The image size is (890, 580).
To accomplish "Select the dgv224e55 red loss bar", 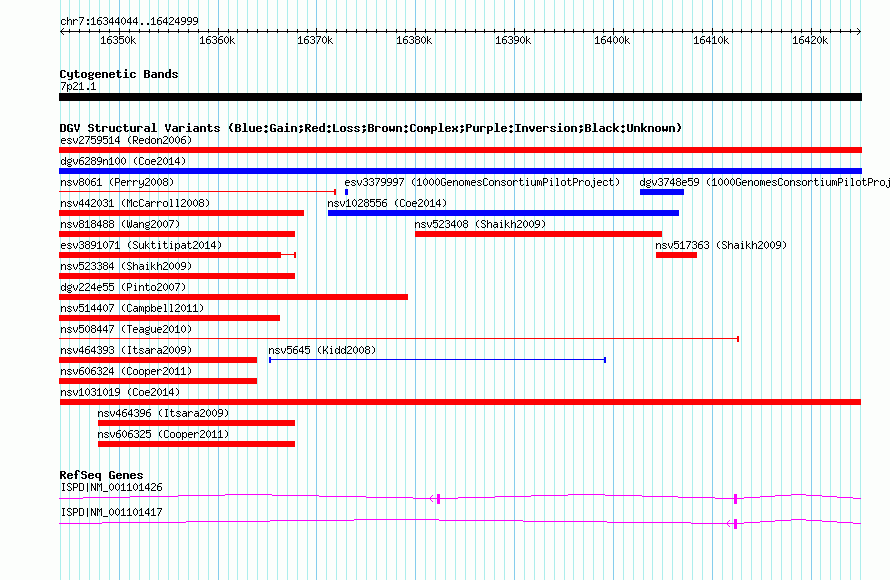I will [x=233, y=297].
